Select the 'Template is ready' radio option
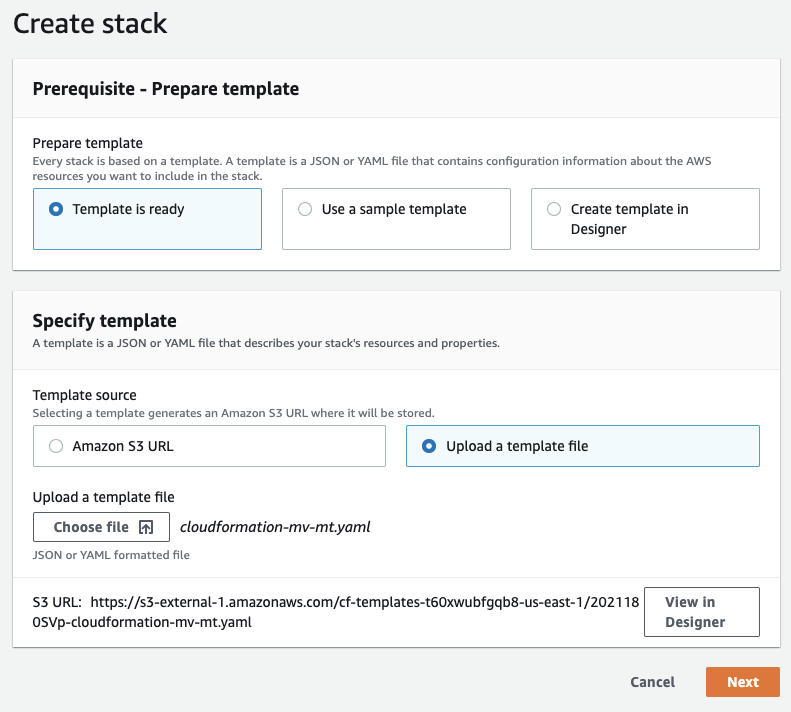Viewport: 791px width, 712px height. 56,209
